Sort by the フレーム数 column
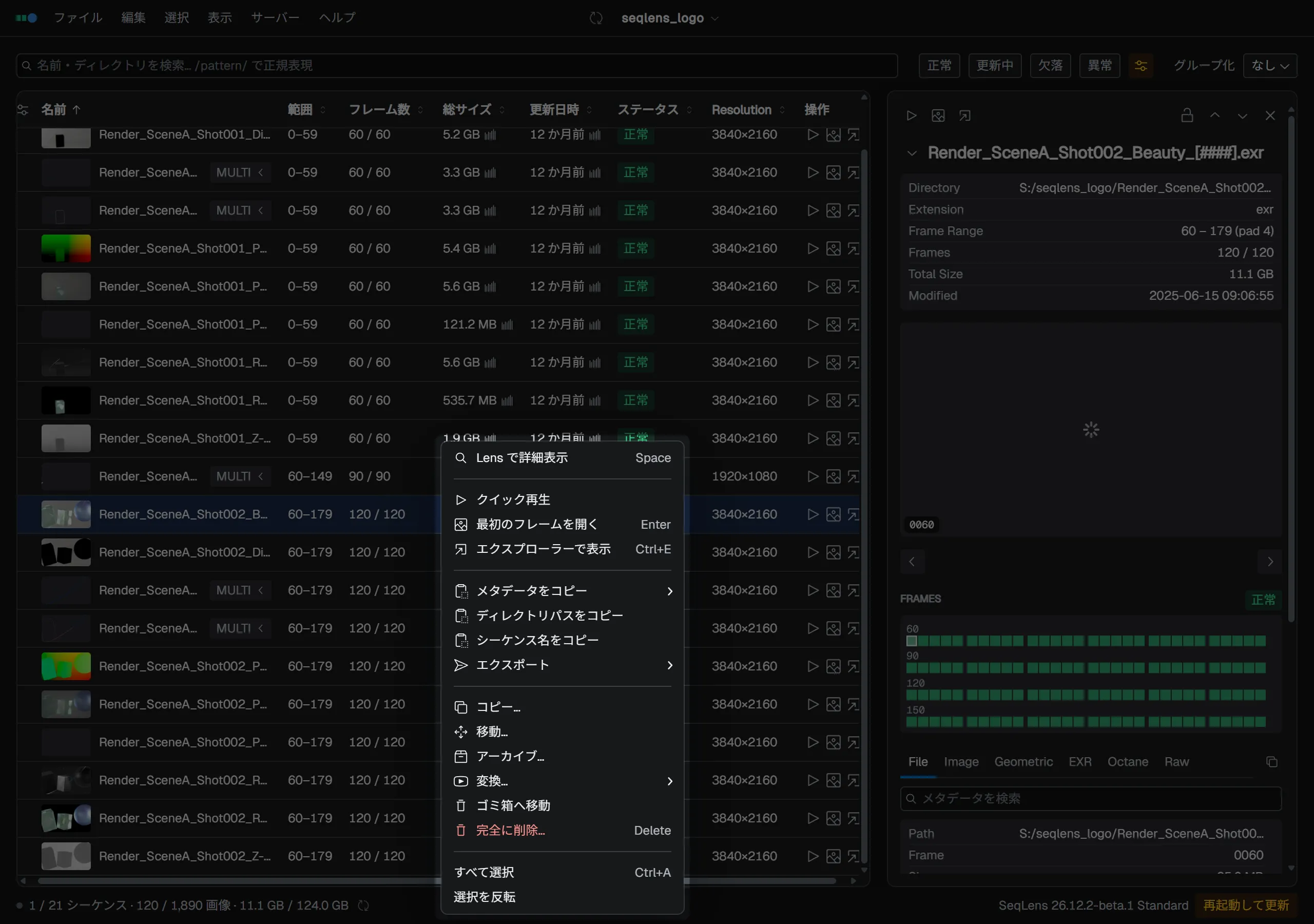1314x924 pixels. click(385, 109)
